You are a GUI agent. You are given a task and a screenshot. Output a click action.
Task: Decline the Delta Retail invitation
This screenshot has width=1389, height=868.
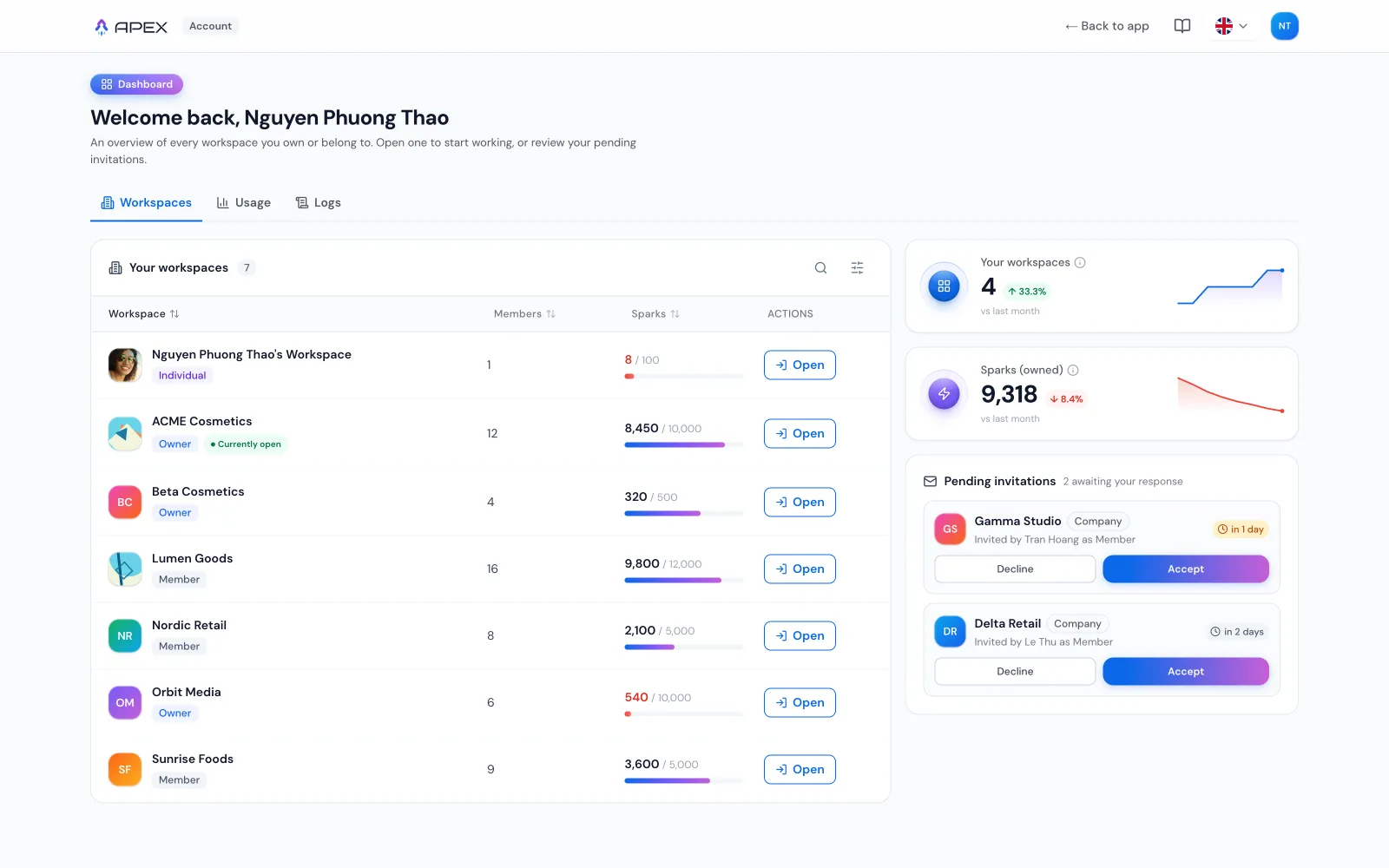(1015, 672)
